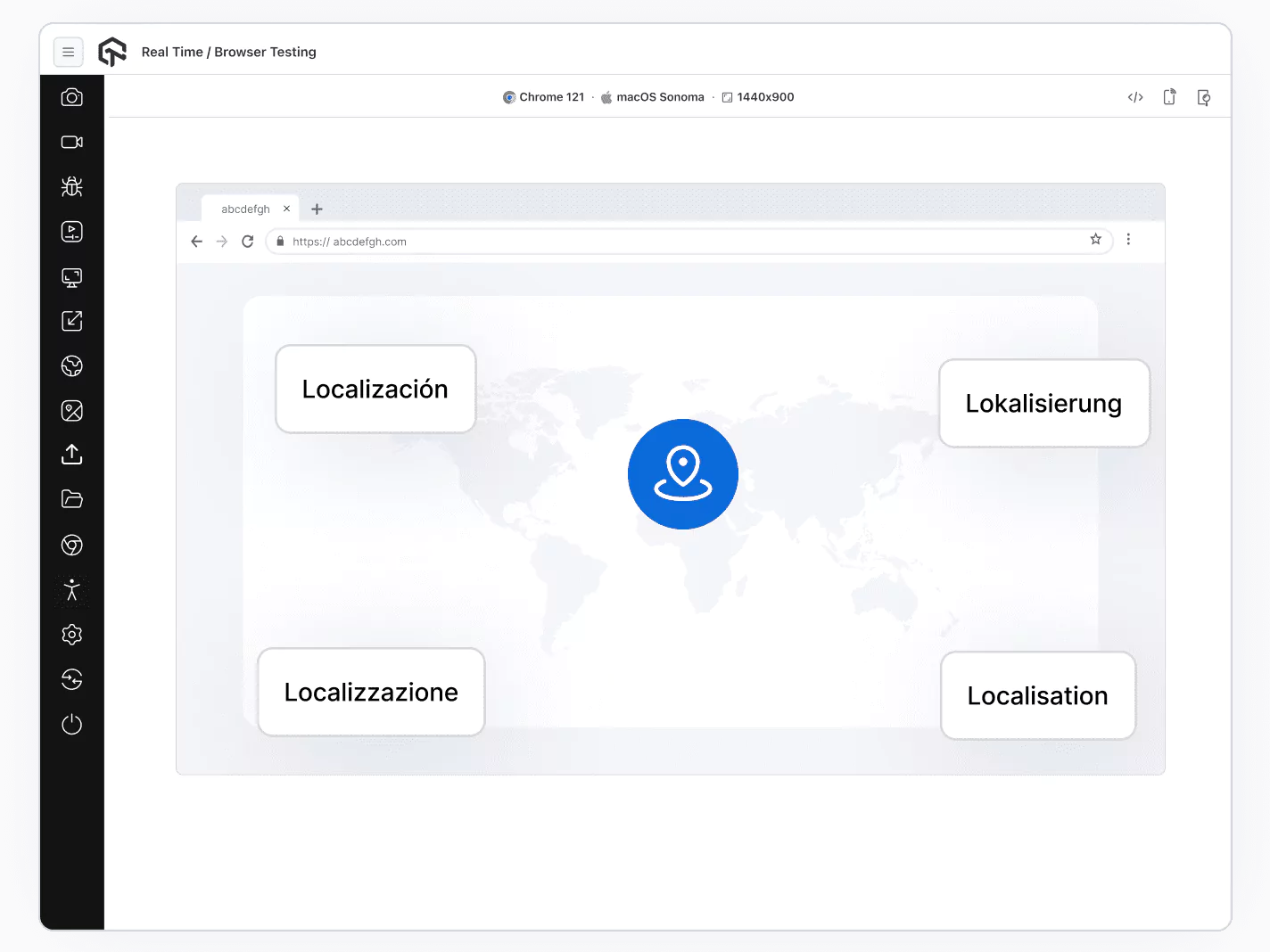This screenshot has width=1270, height=952.
Task: Open the Chrome 121 browser selector
Action: pos(544,97)
